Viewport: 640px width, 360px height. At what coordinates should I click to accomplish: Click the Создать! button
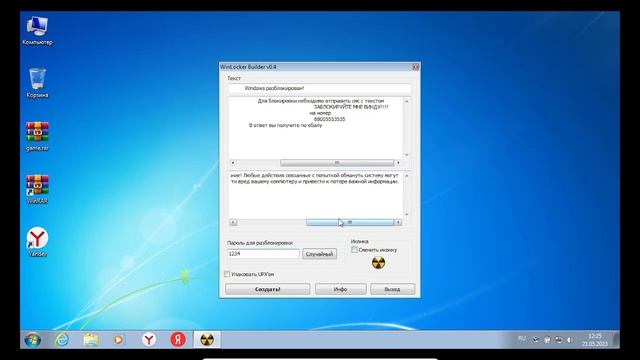(x=267, y=289)
